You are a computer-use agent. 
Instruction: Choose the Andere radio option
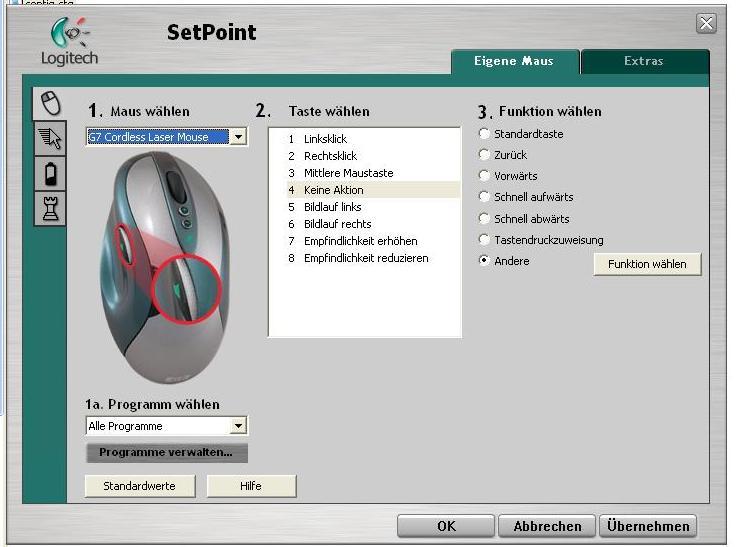(484, 260)
